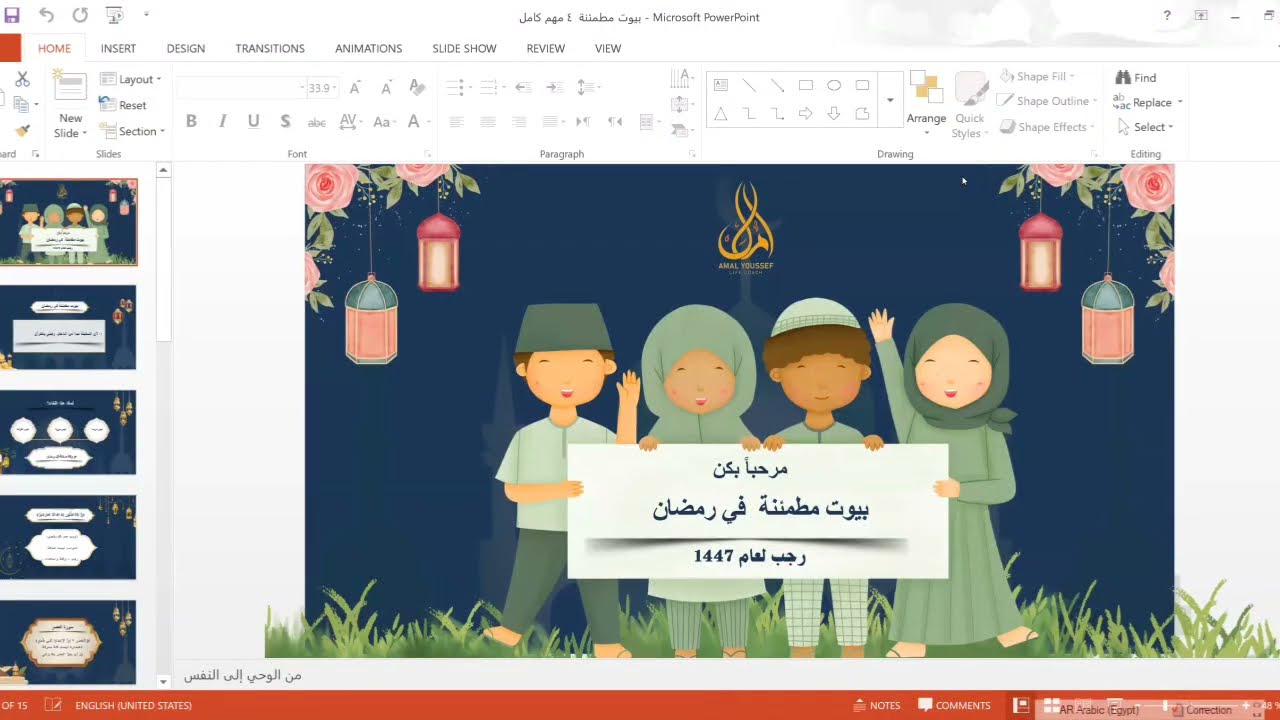
Task: Switch to the INSERT tab
Action: click(118, 48)
